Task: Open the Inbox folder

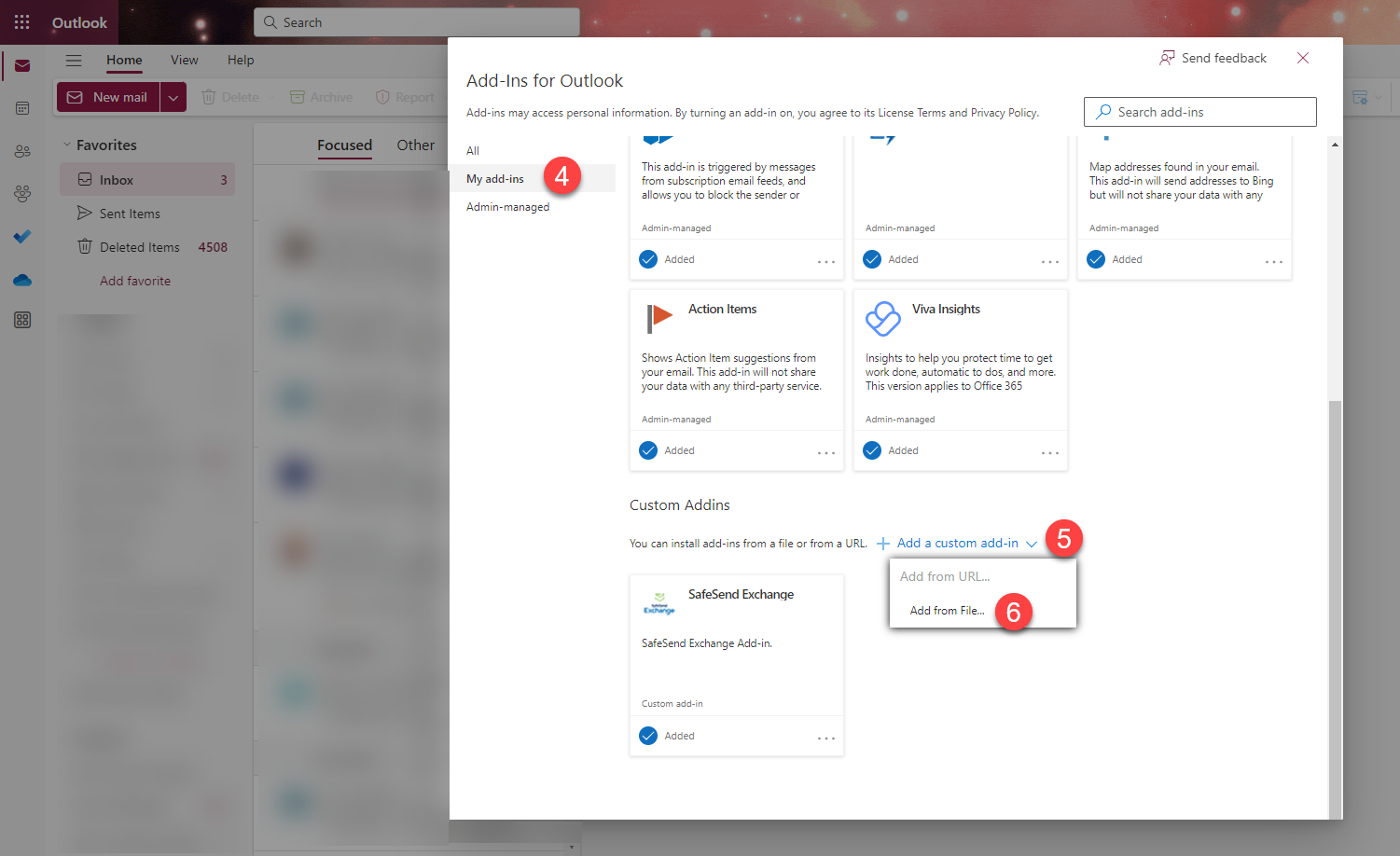Action: [x=147, y=180]
